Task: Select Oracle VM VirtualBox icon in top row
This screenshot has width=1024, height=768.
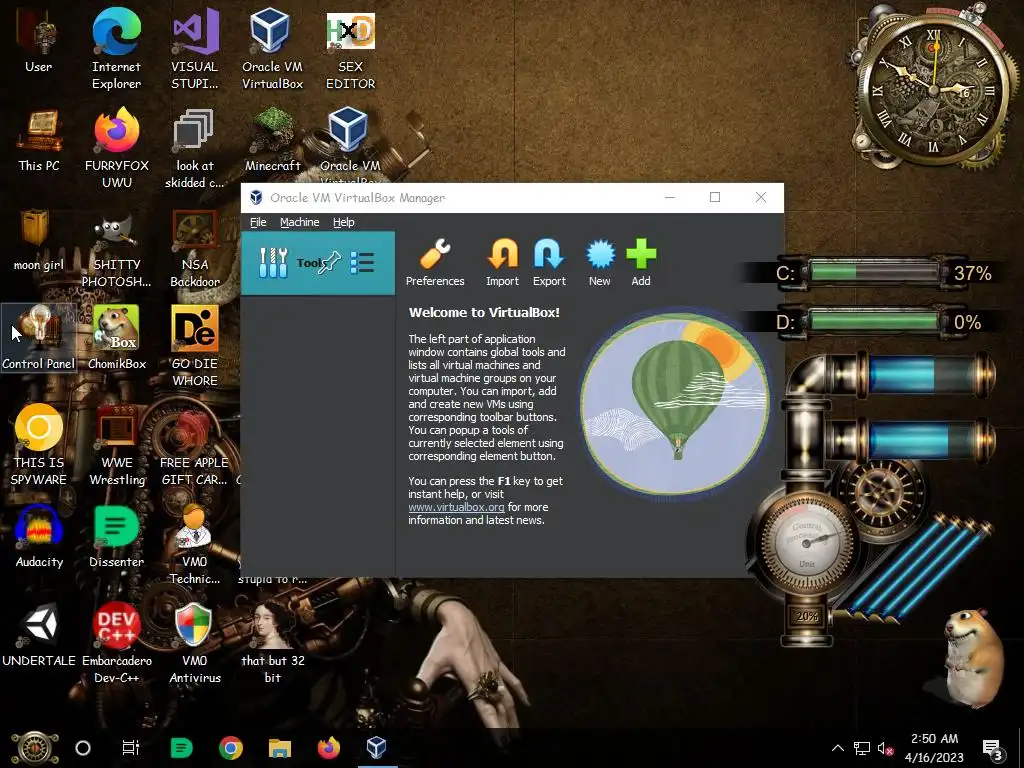Action: point(272,49)
